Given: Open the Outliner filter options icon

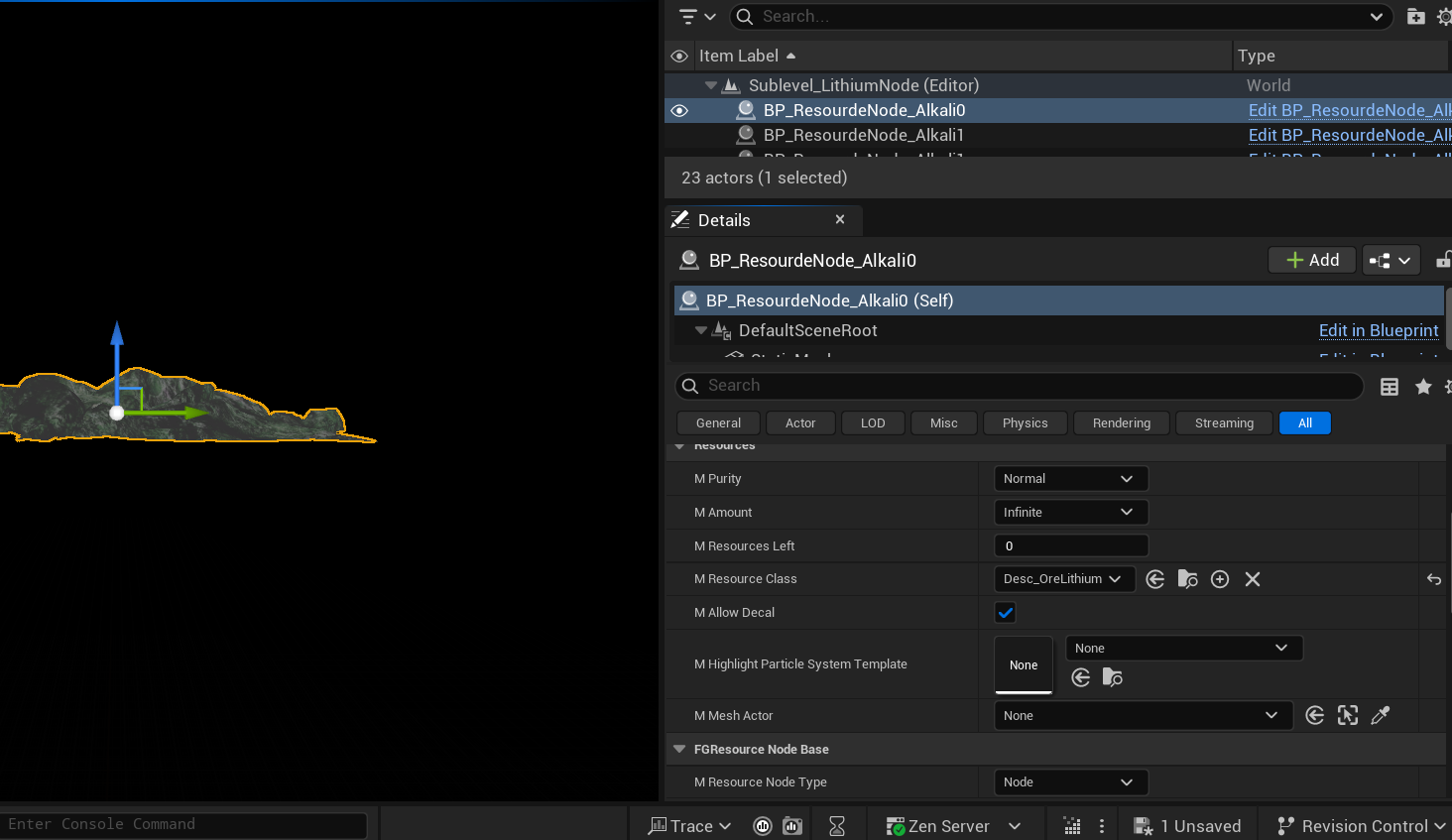Looking at the screenshot, I should [697, 16].
